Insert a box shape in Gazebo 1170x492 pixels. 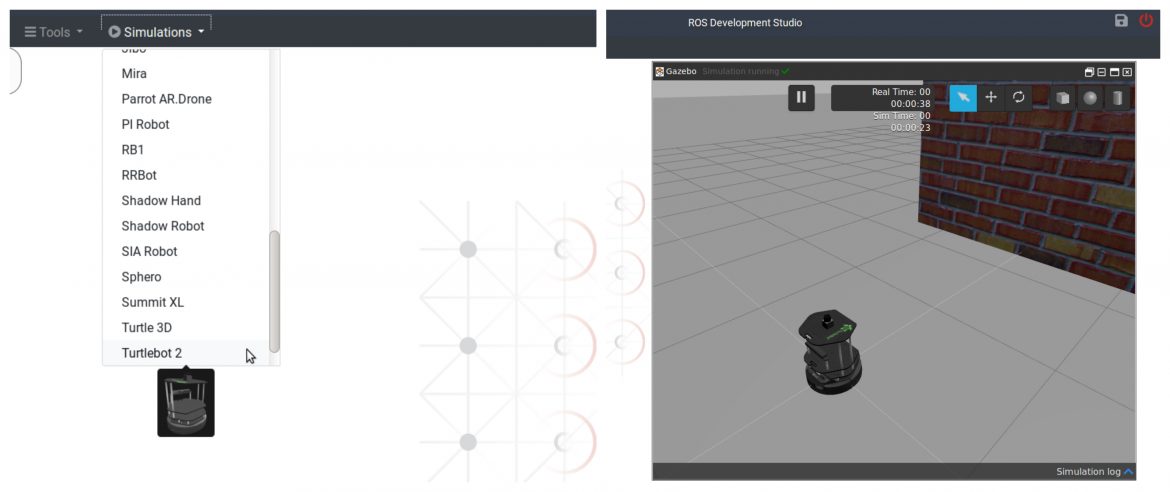[1063, 98]
